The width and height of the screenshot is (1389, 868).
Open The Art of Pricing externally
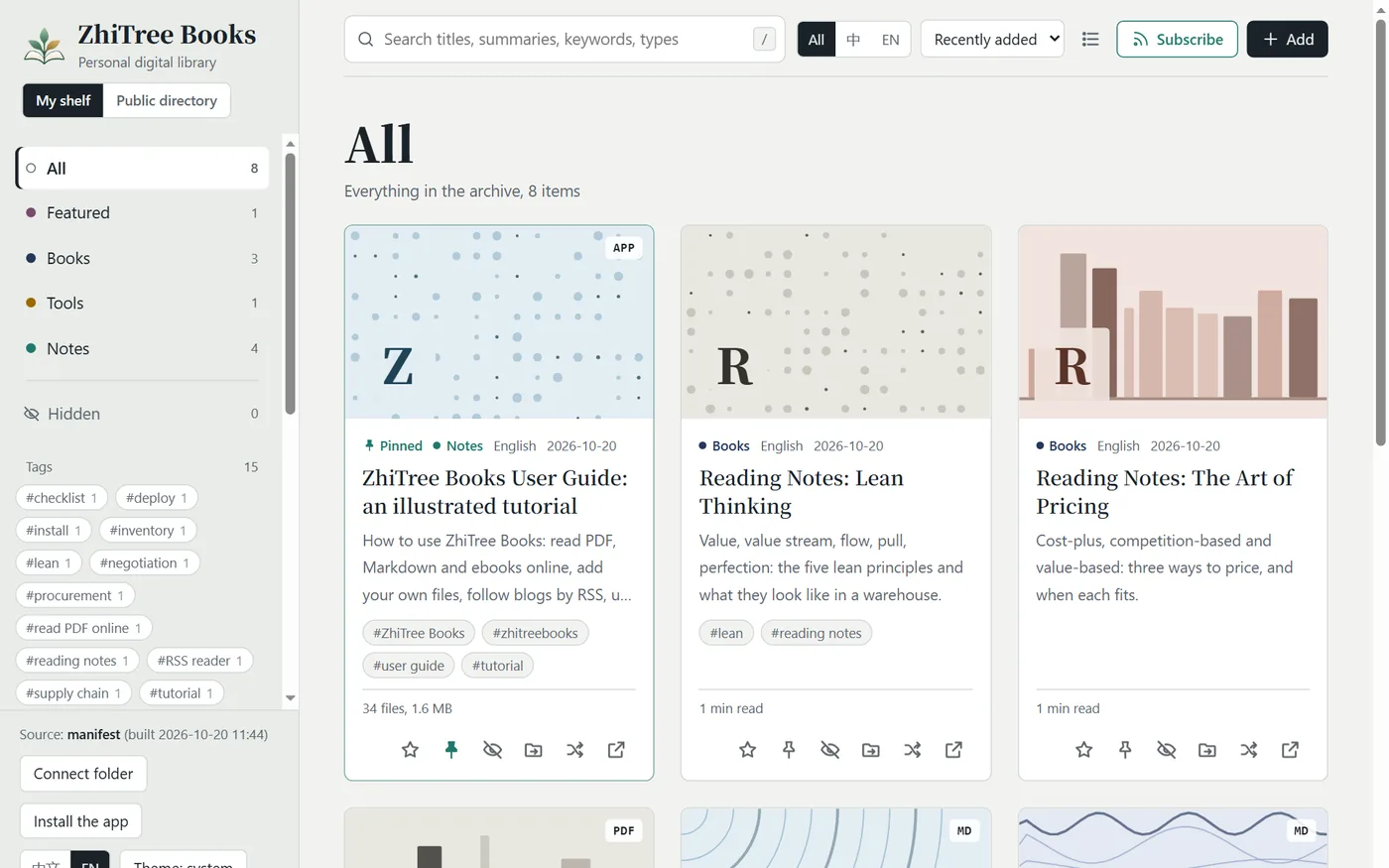coord(1290,750)
